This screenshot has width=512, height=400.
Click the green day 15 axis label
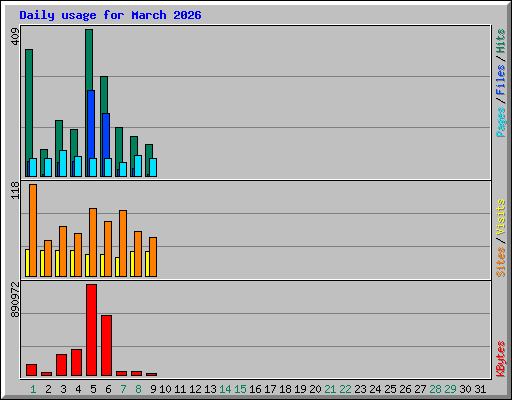coord(240,389)
